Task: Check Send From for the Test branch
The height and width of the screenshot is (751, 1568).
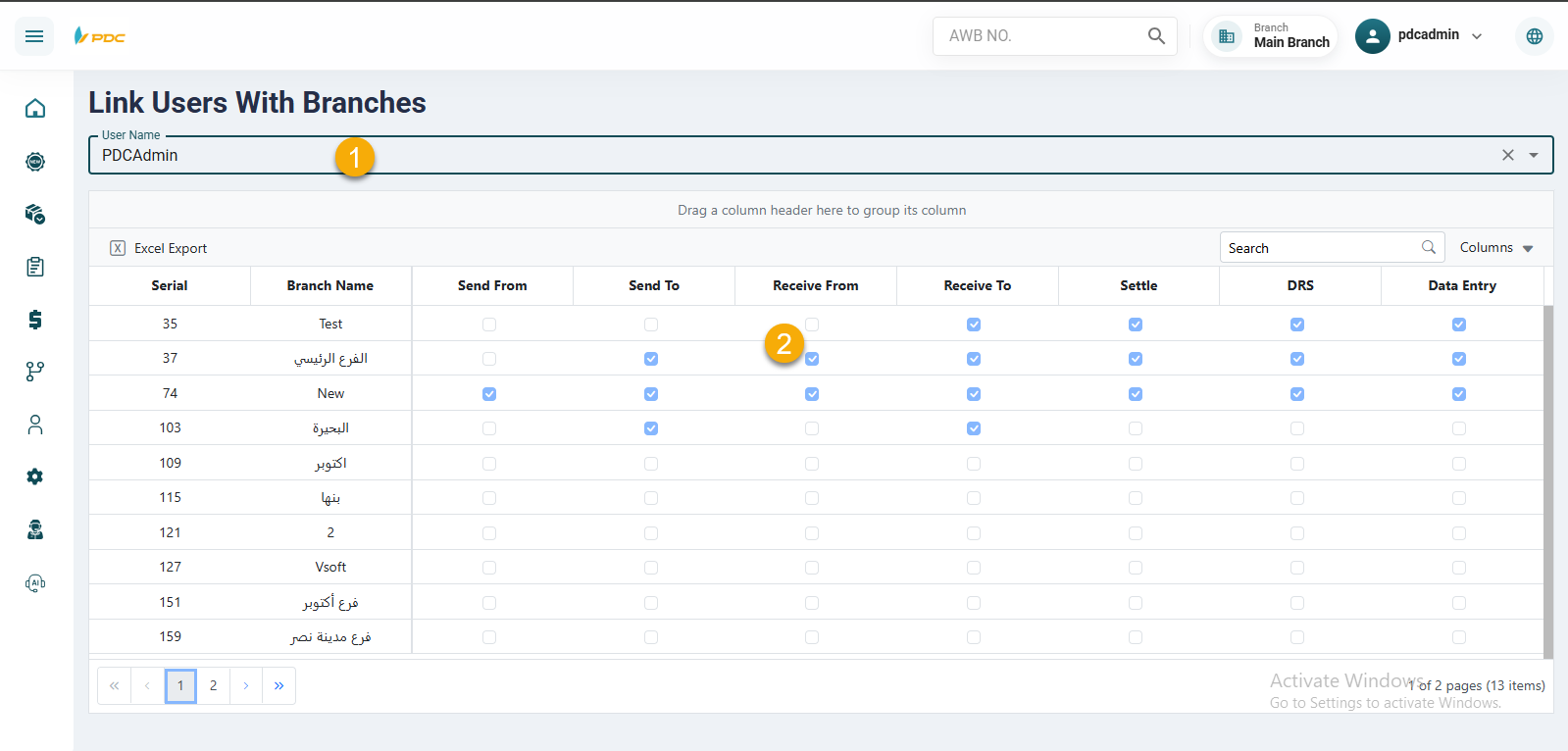Action: pyautogui.click(x=489, y=325)
